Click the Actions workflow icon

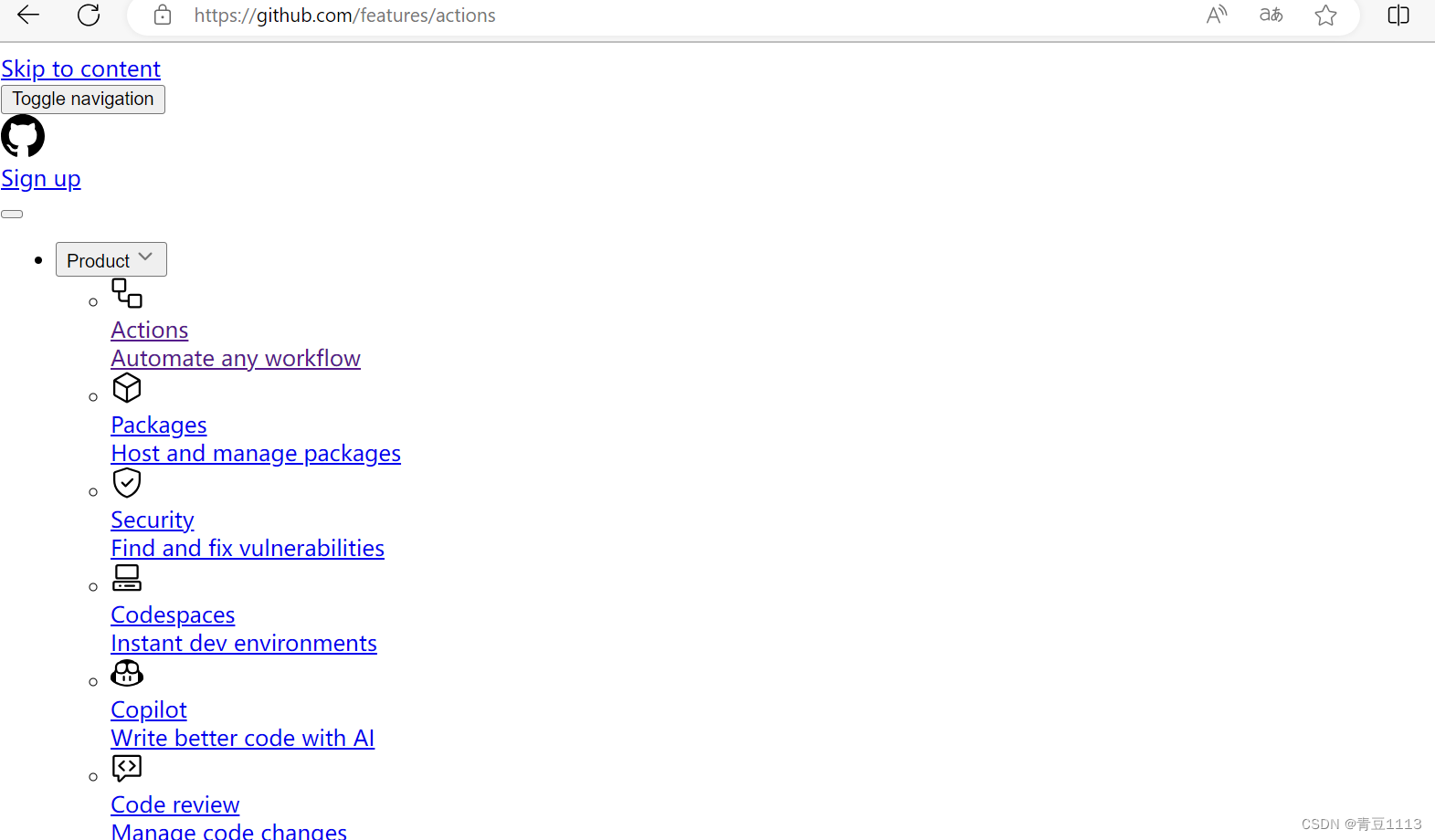[127, 293]
